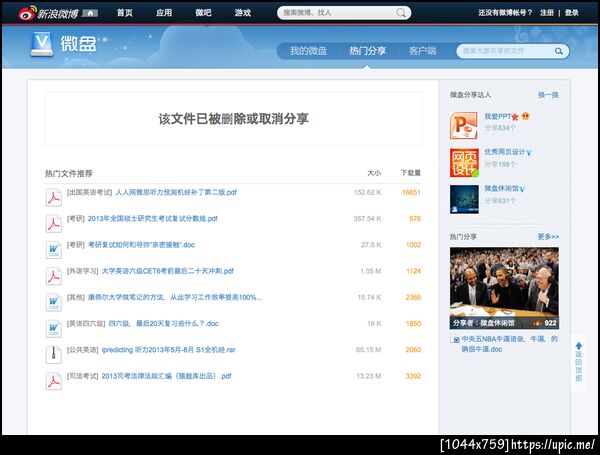Open 人人网雅思听力预测机经补丁第二版.pdf
Viewport: 600px width, 455px height.
tap(176, 192)
